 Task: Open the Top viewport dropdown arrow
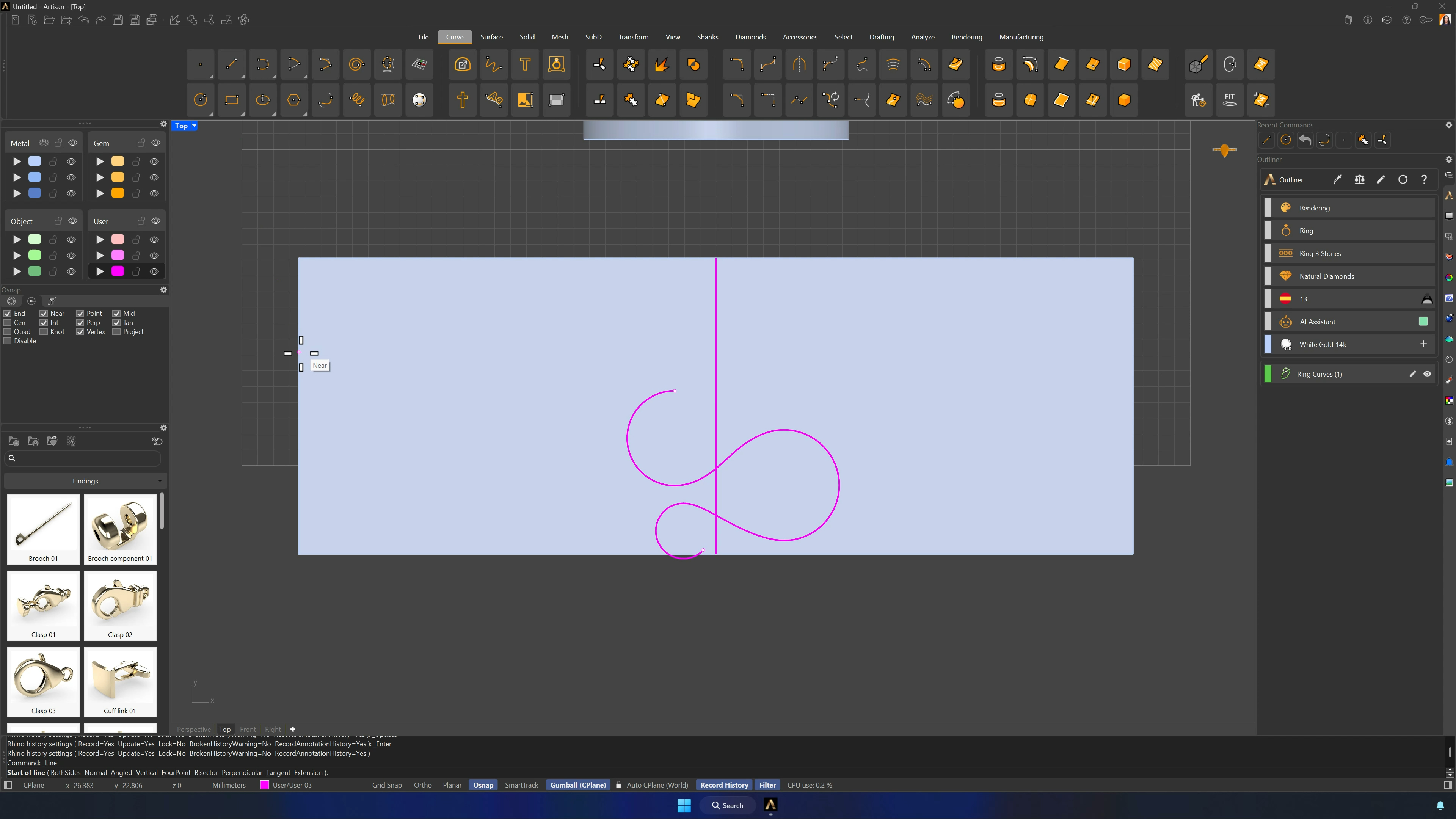[x=194, y=126]
